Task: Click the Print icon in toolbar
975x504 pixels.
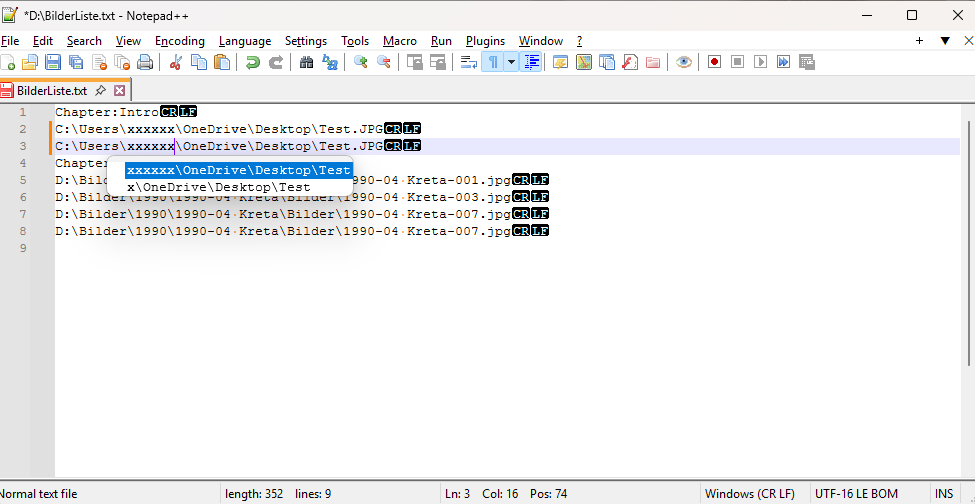Action: (145, 62)
